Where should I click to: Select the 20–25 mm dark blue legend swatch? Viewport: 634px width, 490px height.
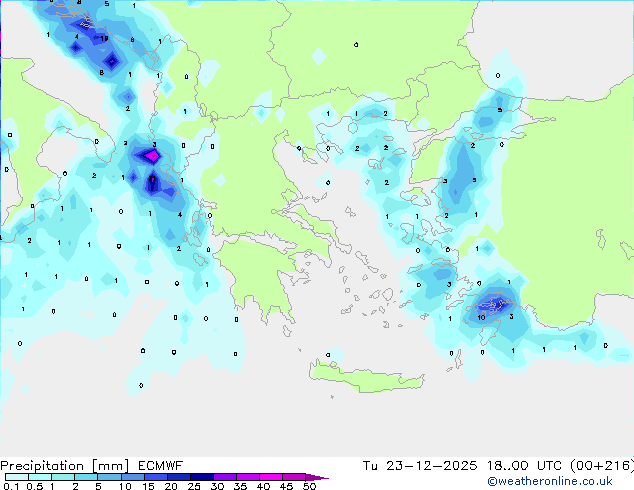pos(179,477)
